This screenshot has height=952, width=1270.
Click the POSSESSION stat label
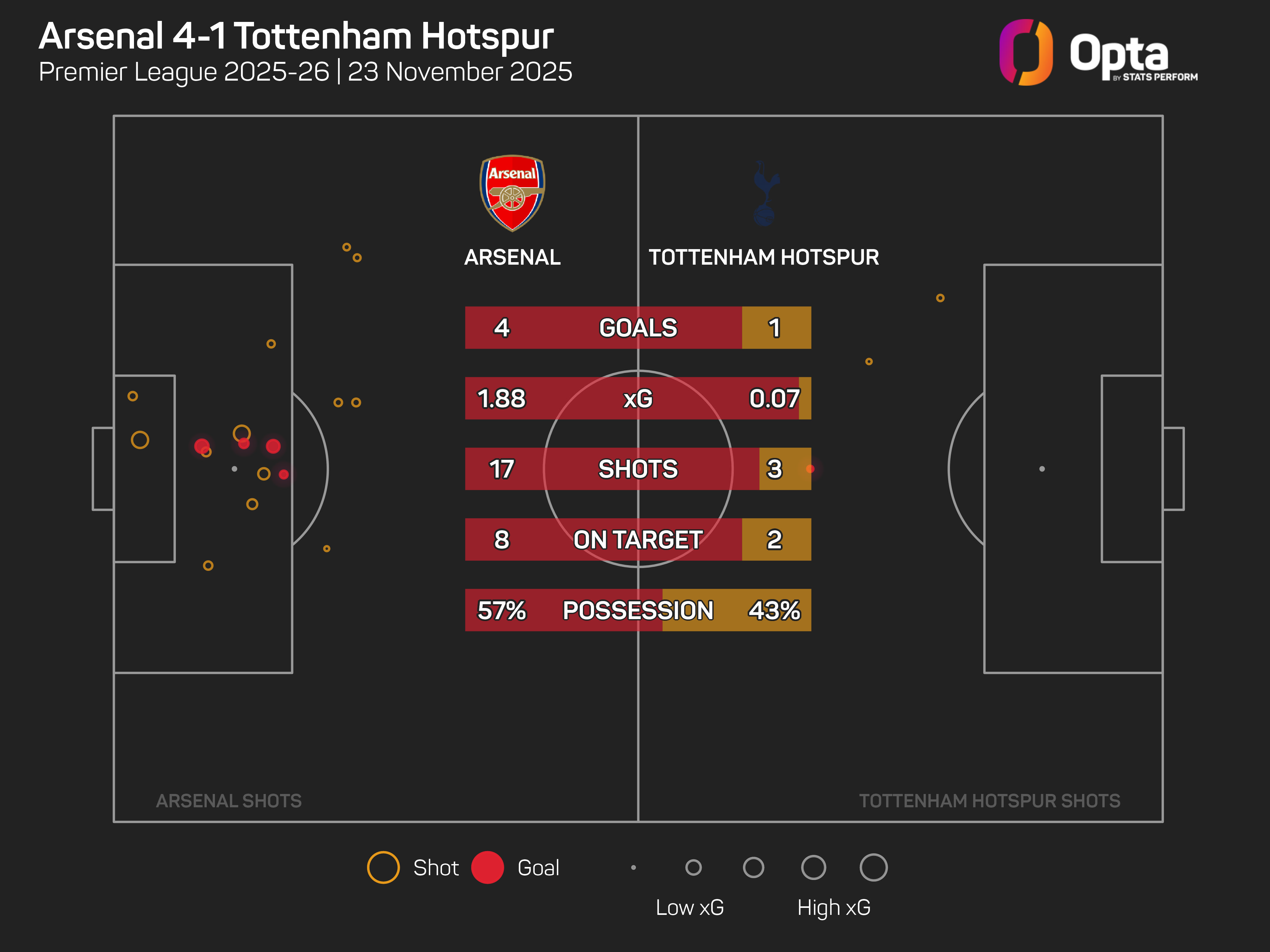pos(638,610)
